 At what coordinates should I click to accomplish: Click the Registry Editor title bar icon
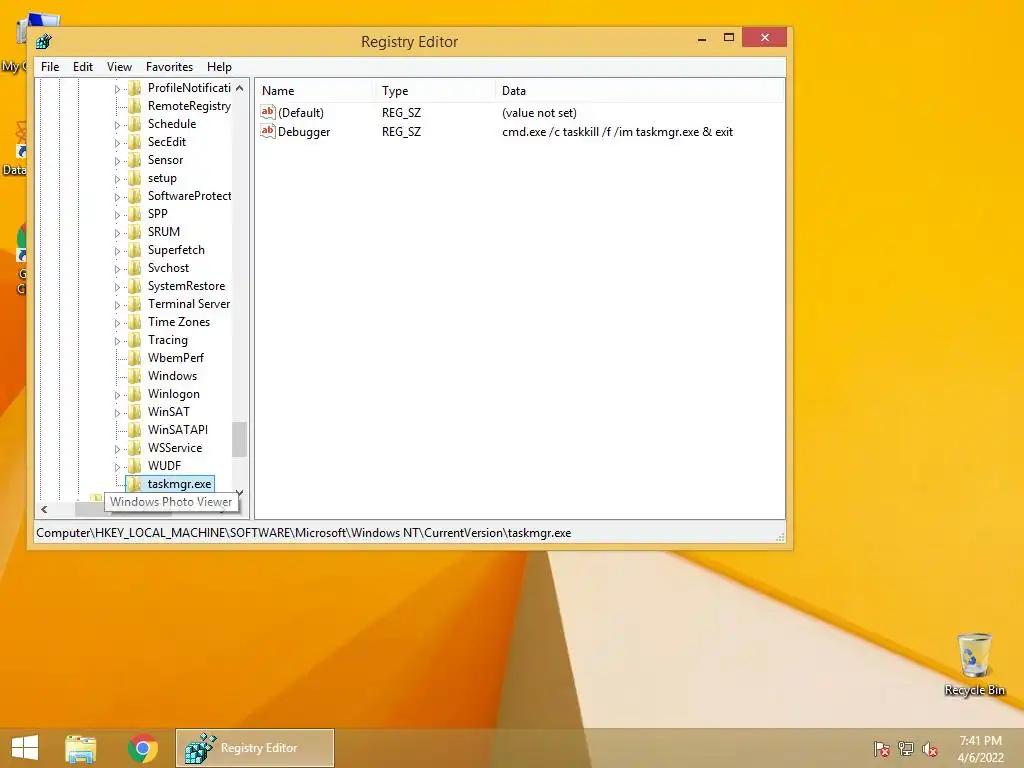coord(44,42)
